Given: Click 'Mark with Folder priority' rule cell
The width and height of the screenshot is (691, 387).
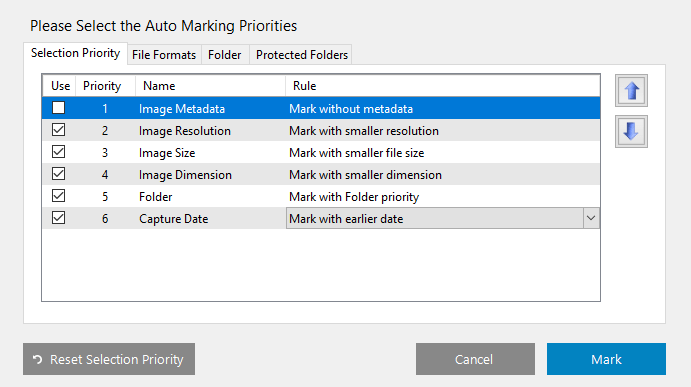Looking at the screenshot, I should 442,197.
